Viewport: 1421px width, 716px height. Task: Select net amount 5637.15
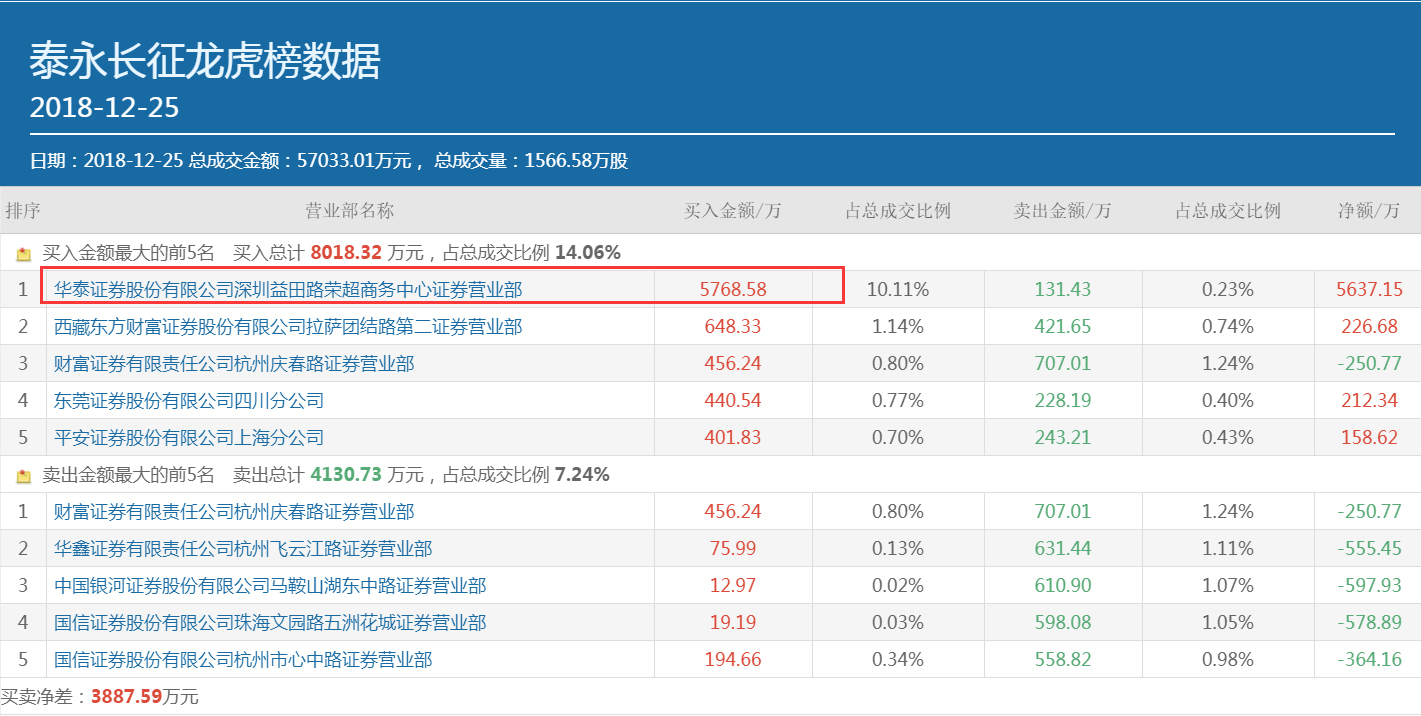point(1369,290)
